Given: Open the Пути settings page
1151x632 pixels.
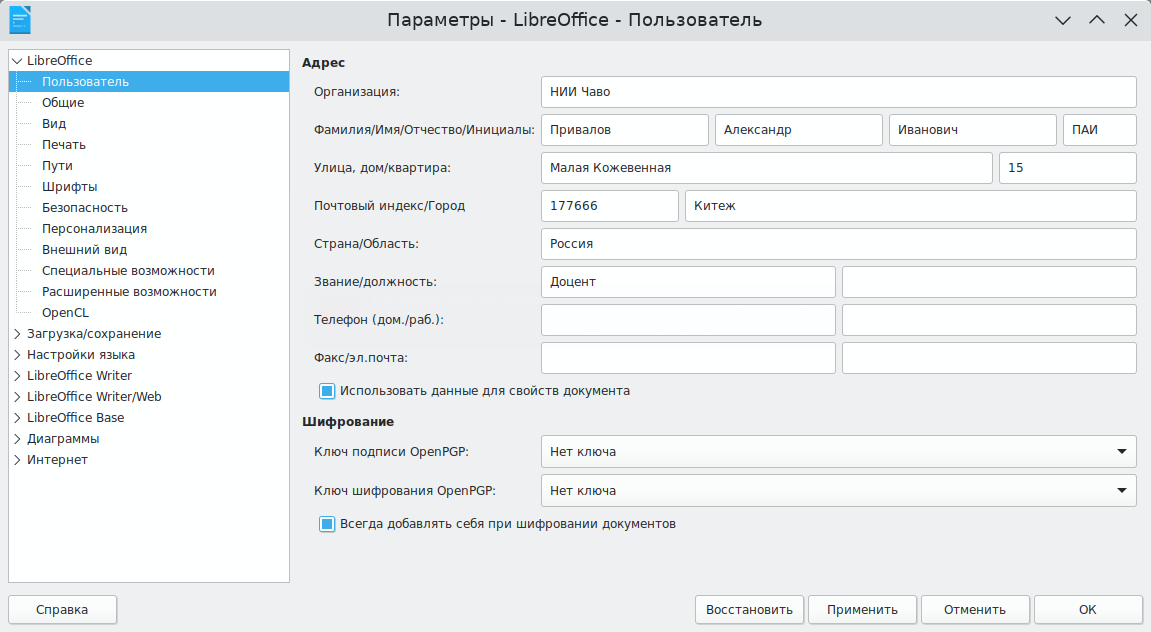Looking at the screenshot, I should 57,166.
